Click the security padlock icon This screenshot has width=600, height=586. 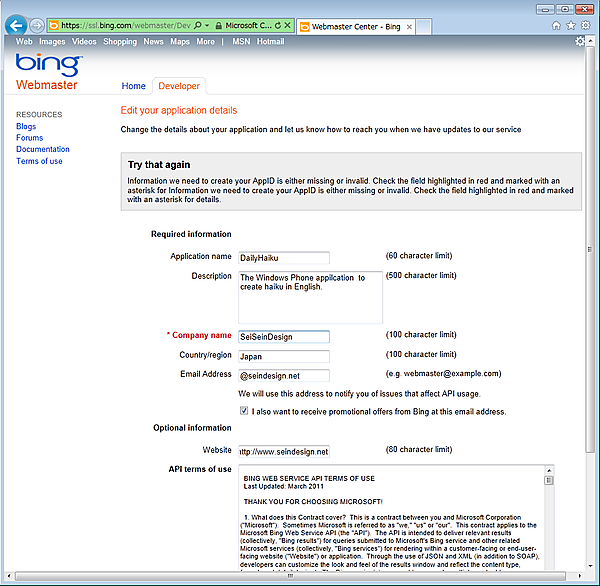(x=218, y=26)
